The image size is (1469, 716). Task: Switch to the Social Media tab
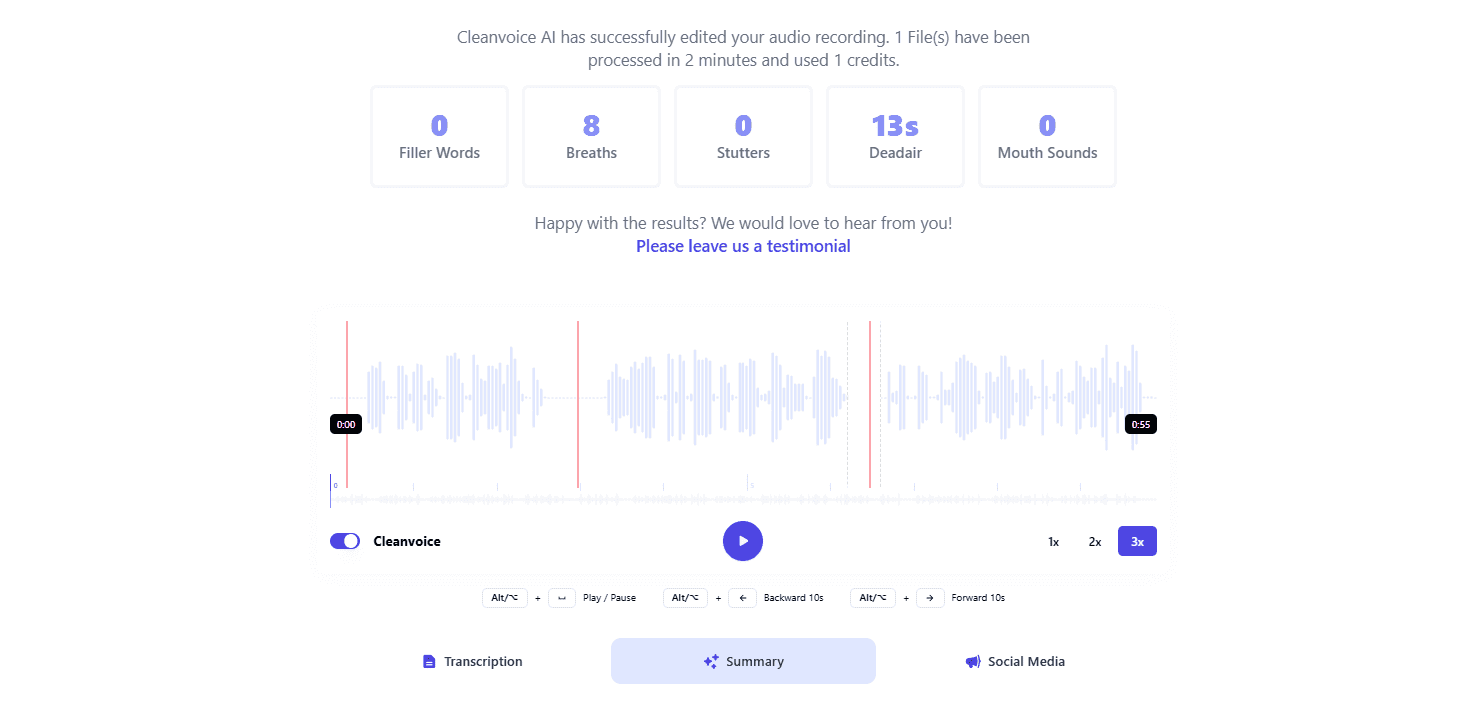coord(1015,661)
